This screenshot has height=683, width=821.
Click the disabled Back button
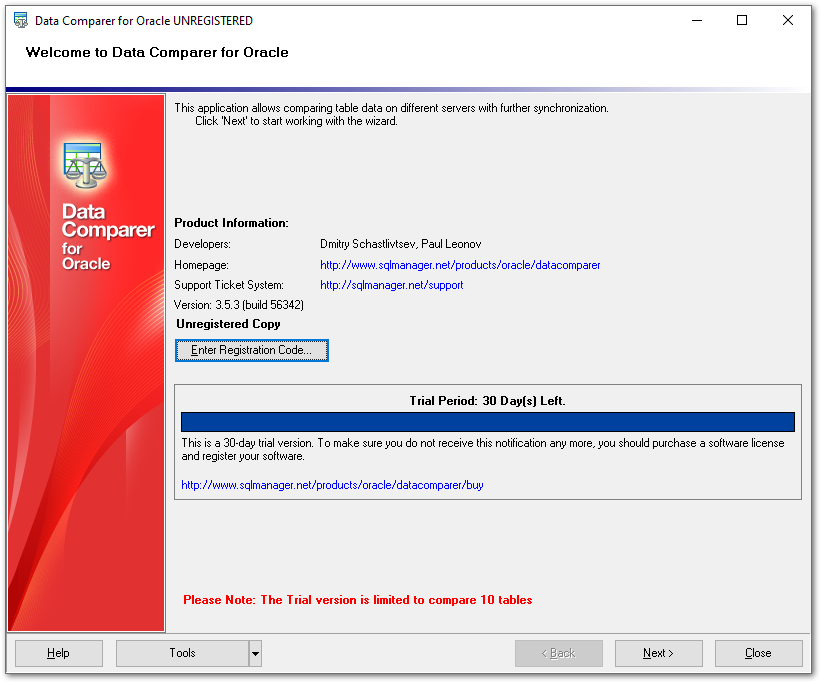(x=559, y=653)
